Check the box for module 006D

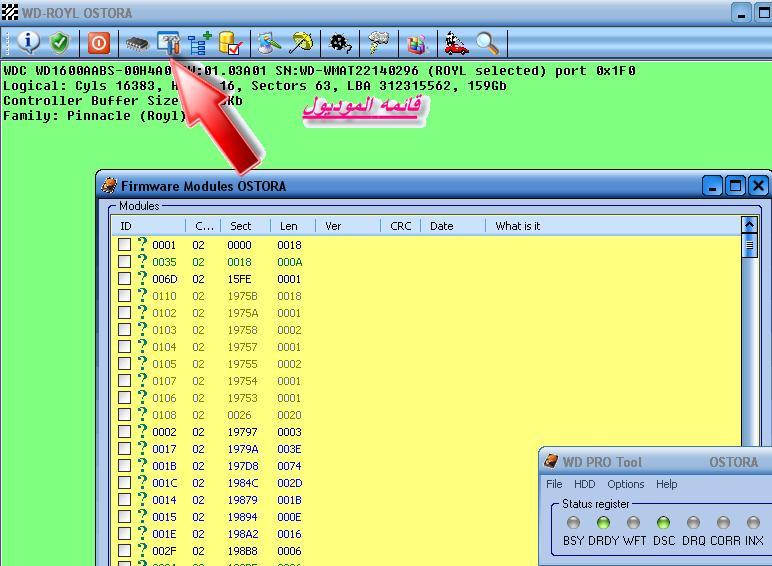[125, 279]
